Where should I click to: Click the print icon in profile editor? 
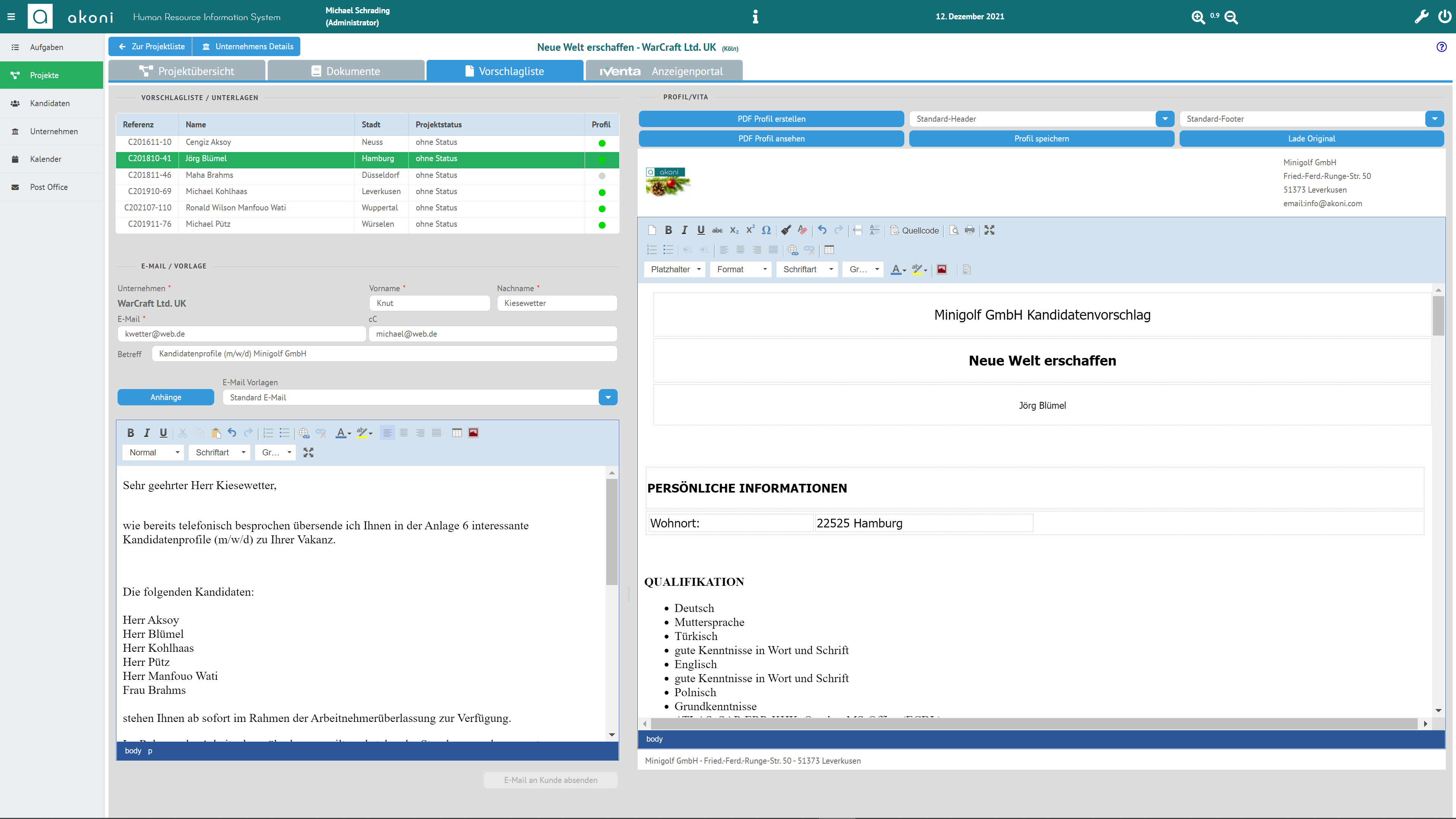click(x=970, y=230)
